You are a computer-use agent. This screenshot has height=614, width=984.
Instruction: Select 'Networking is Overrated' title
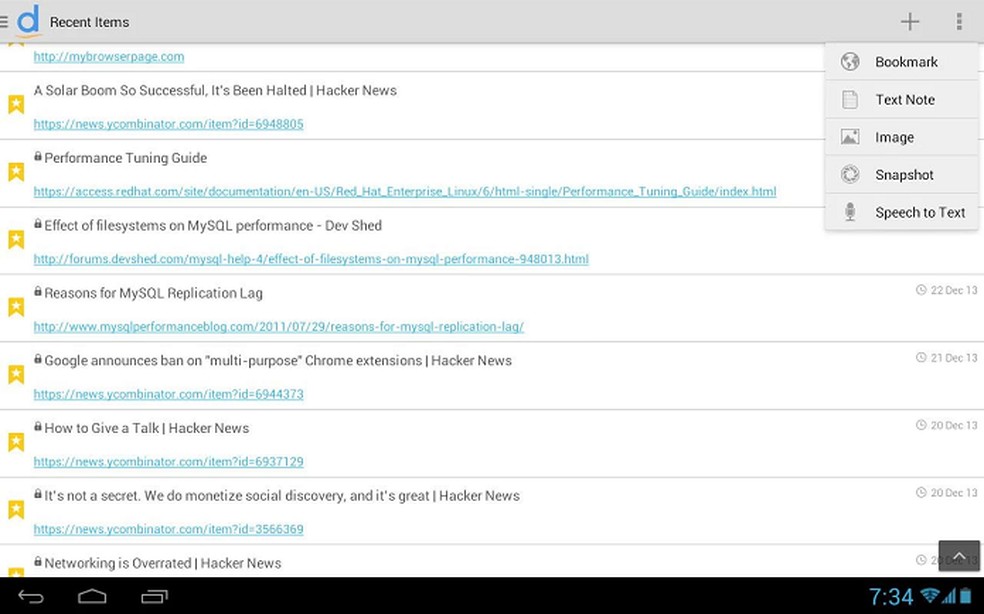163,563
